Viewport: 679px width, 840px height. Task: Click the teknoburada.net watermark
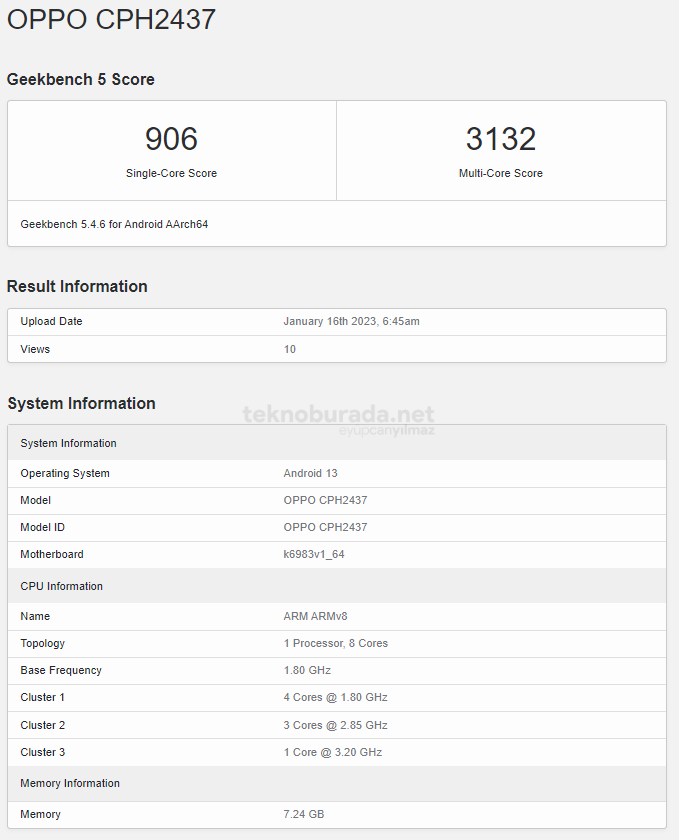[338, 415]
